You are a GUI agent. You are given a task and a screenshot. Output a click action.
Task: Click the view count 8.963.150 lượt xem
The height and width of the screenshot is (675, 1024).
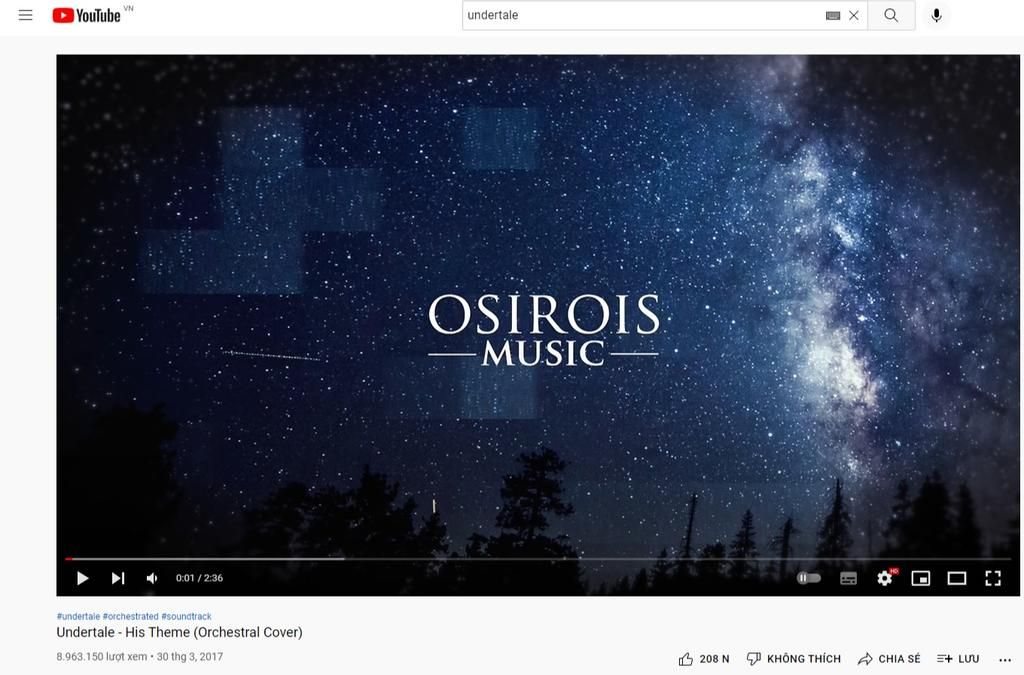tap(102, 657)
